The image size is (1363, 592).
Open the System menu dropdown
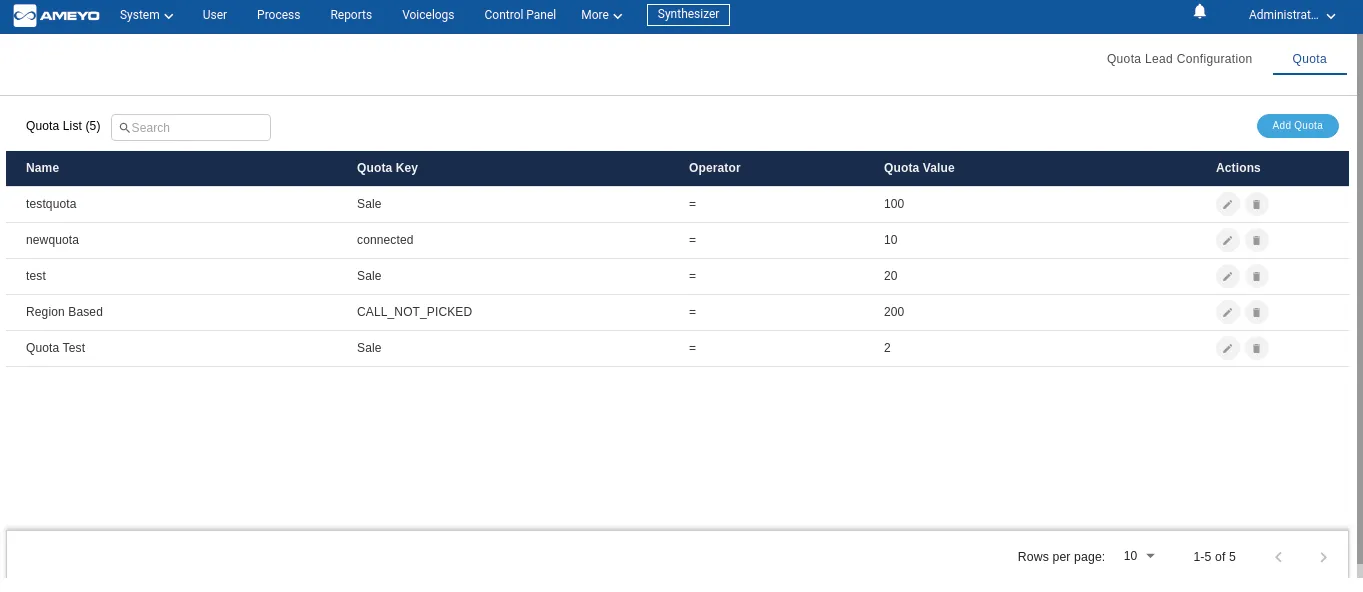146,15
